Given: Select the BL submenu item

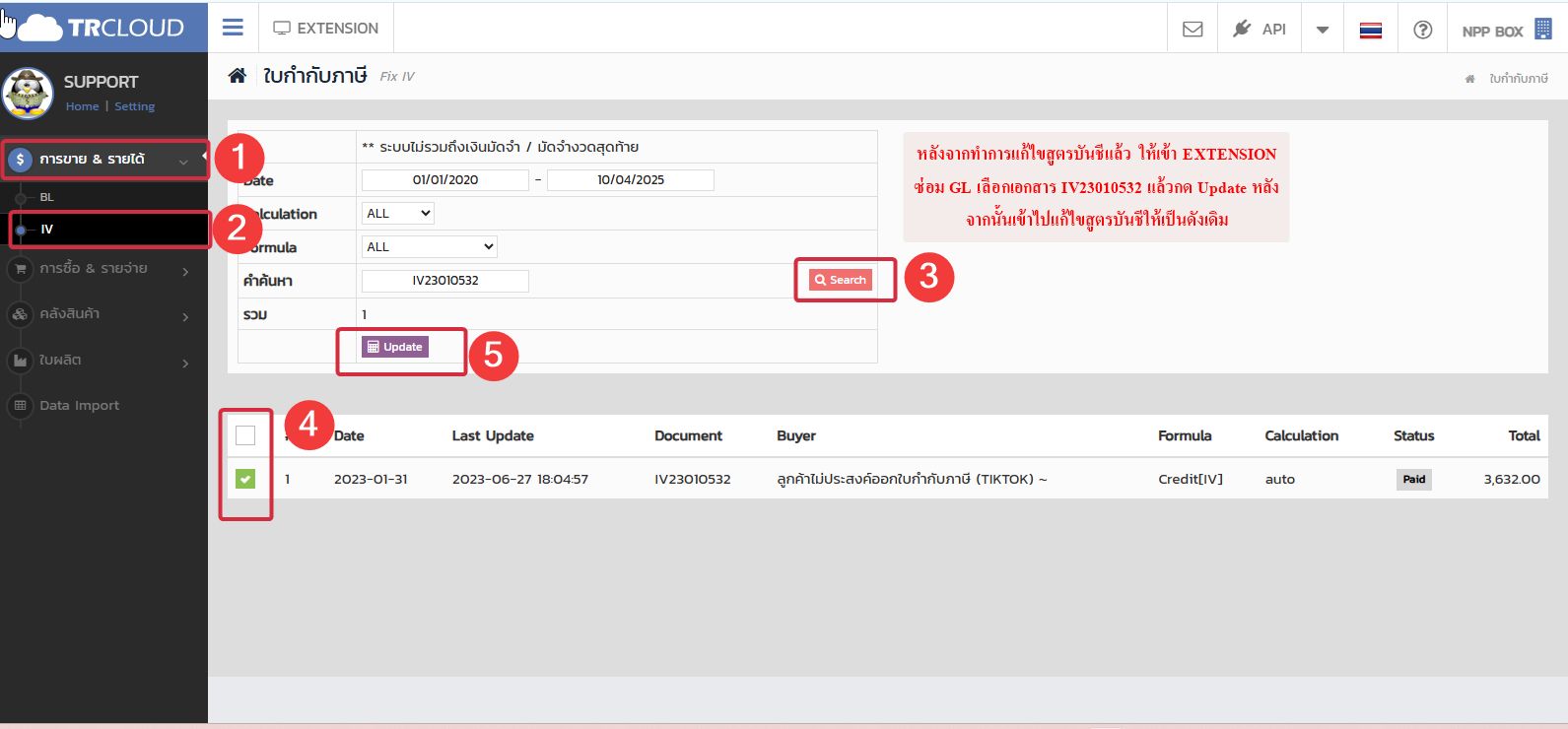Looking at the screenshot, I should (x=47, y=197).
